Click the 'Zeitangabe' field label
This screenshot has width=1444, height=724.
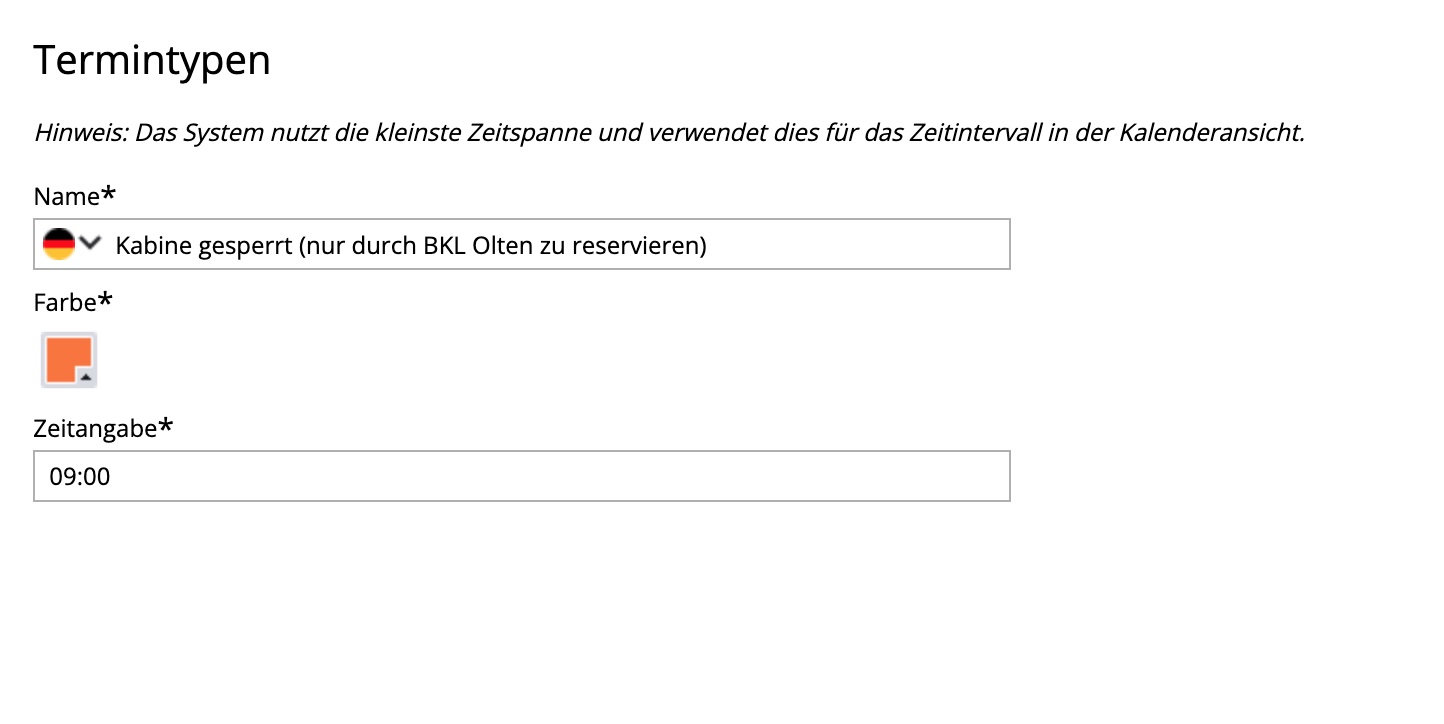tap(95, 429)
